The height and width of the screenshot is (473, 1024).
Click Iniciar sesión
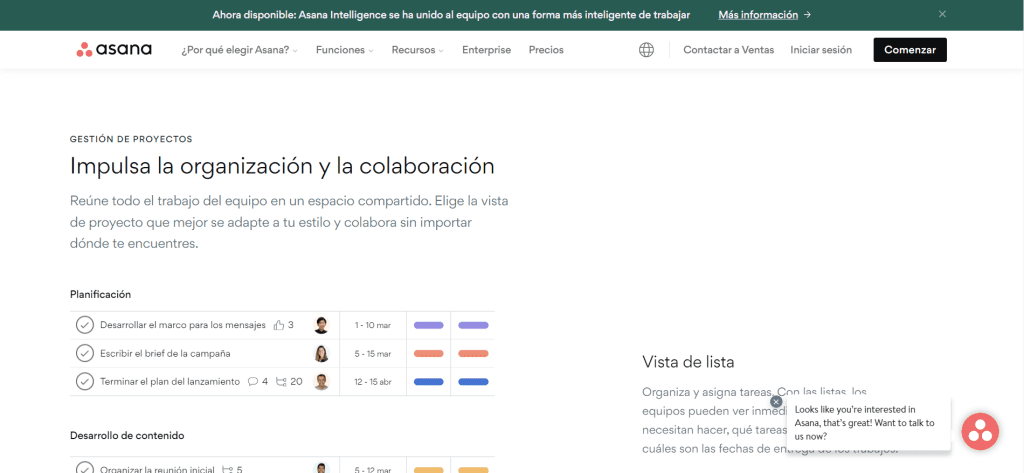821,50
